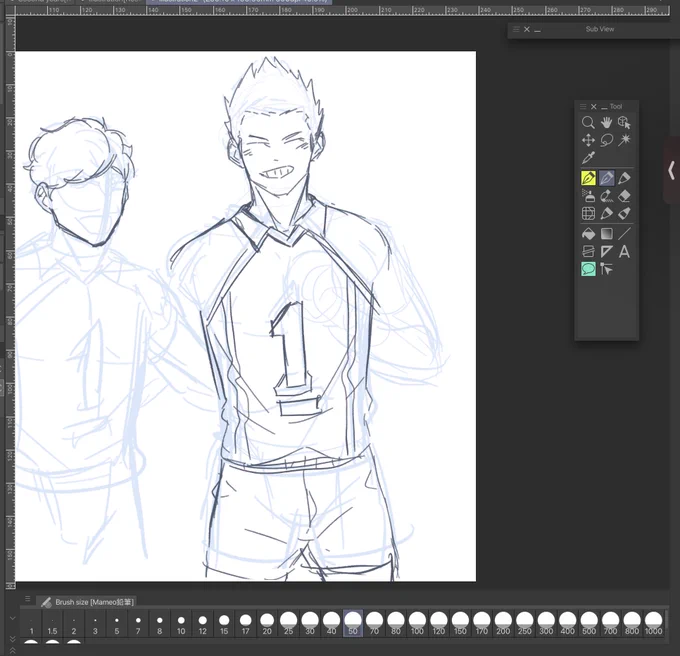Screen dimensions: 680x656
Task: Set brush size to 300
Action: pos(546,623)
